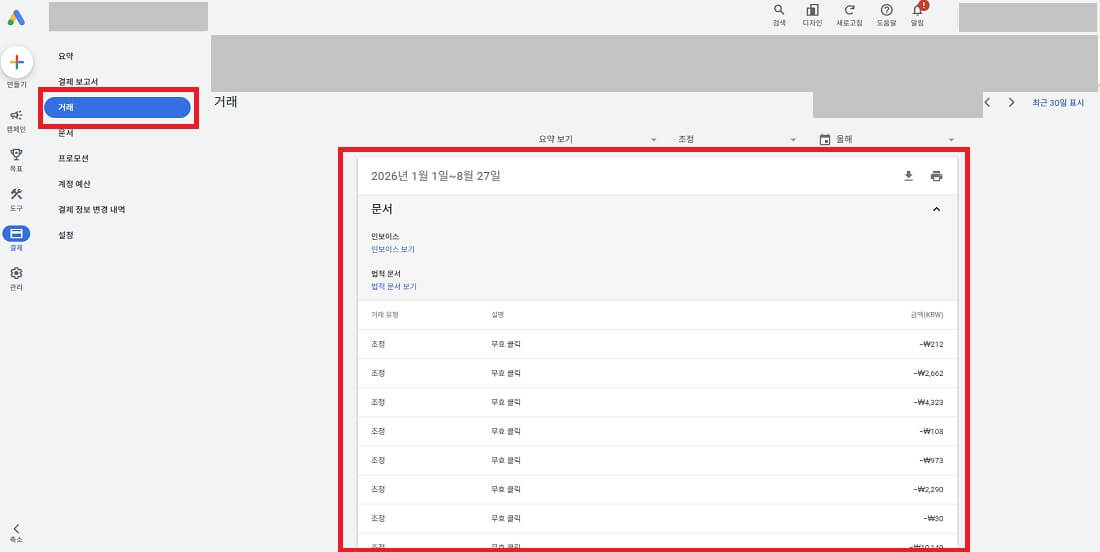Viewport: 1100px width, 552px height.
Task: Click 조정 in the -₩108 row
Action: pyautogui.click(x=377, y=431)
